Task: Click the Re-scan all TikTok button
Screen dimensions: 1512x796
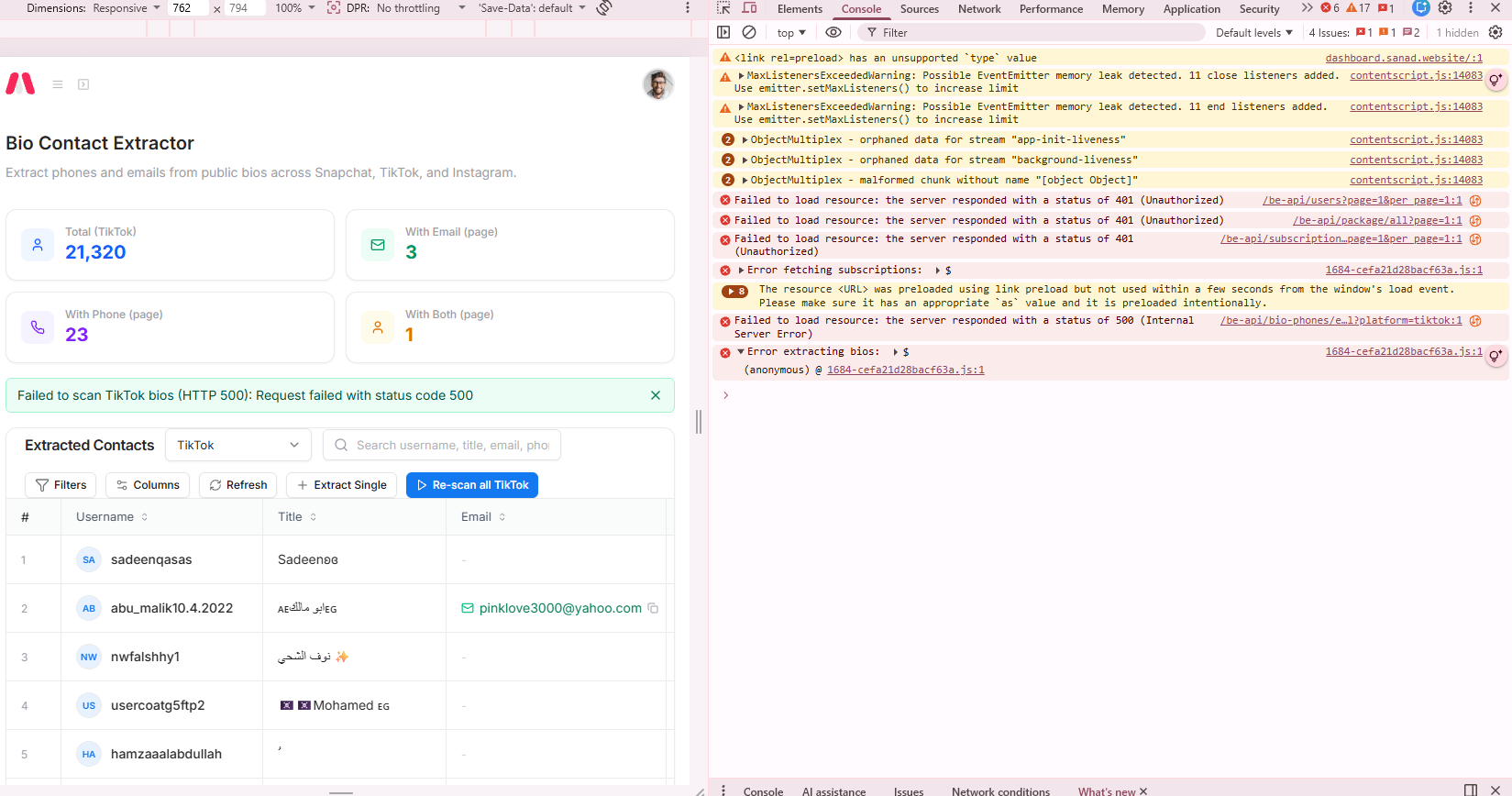Action: (x=472, y=485)
